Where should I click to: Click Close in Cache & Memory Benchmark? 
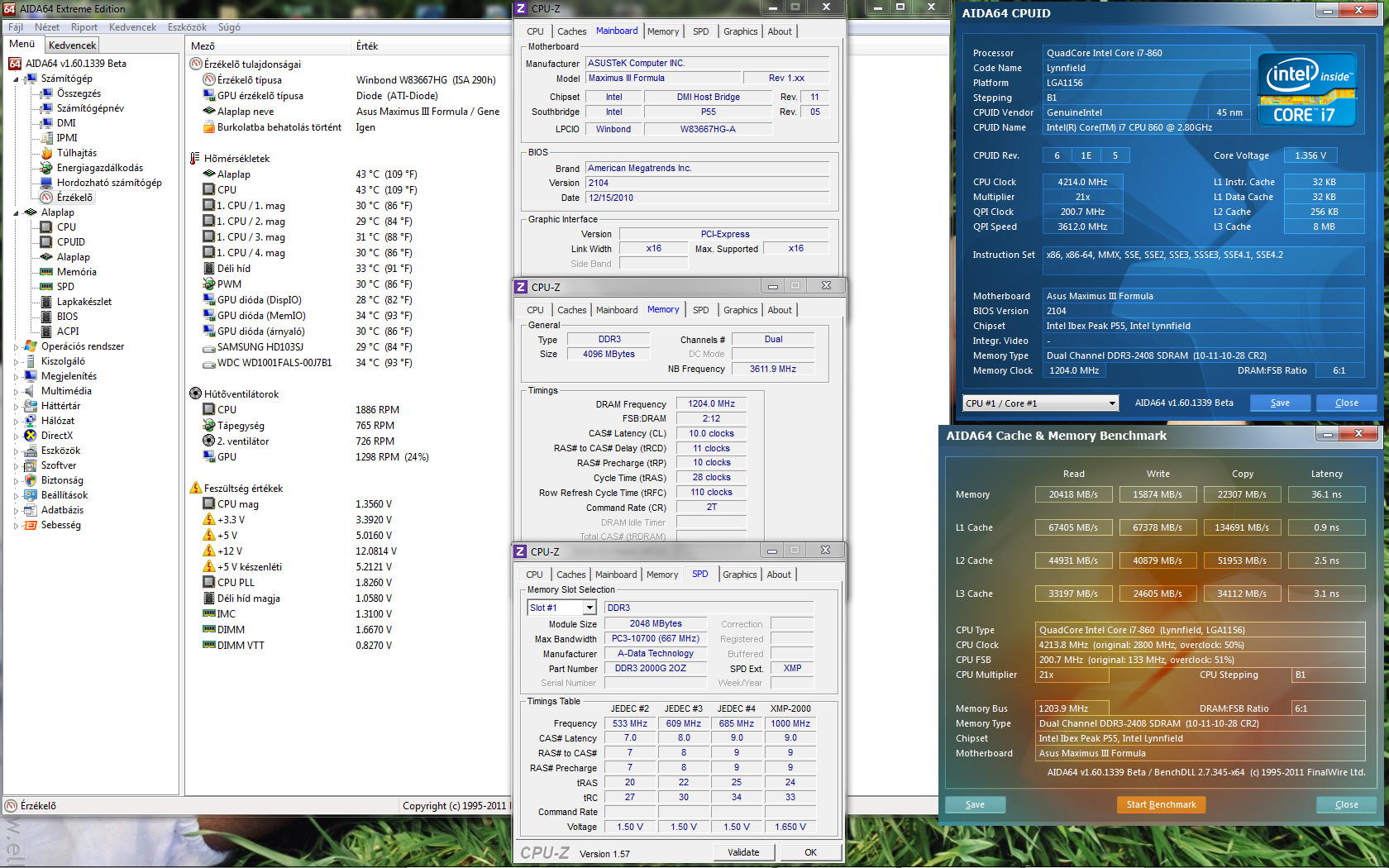[1346, 804]
